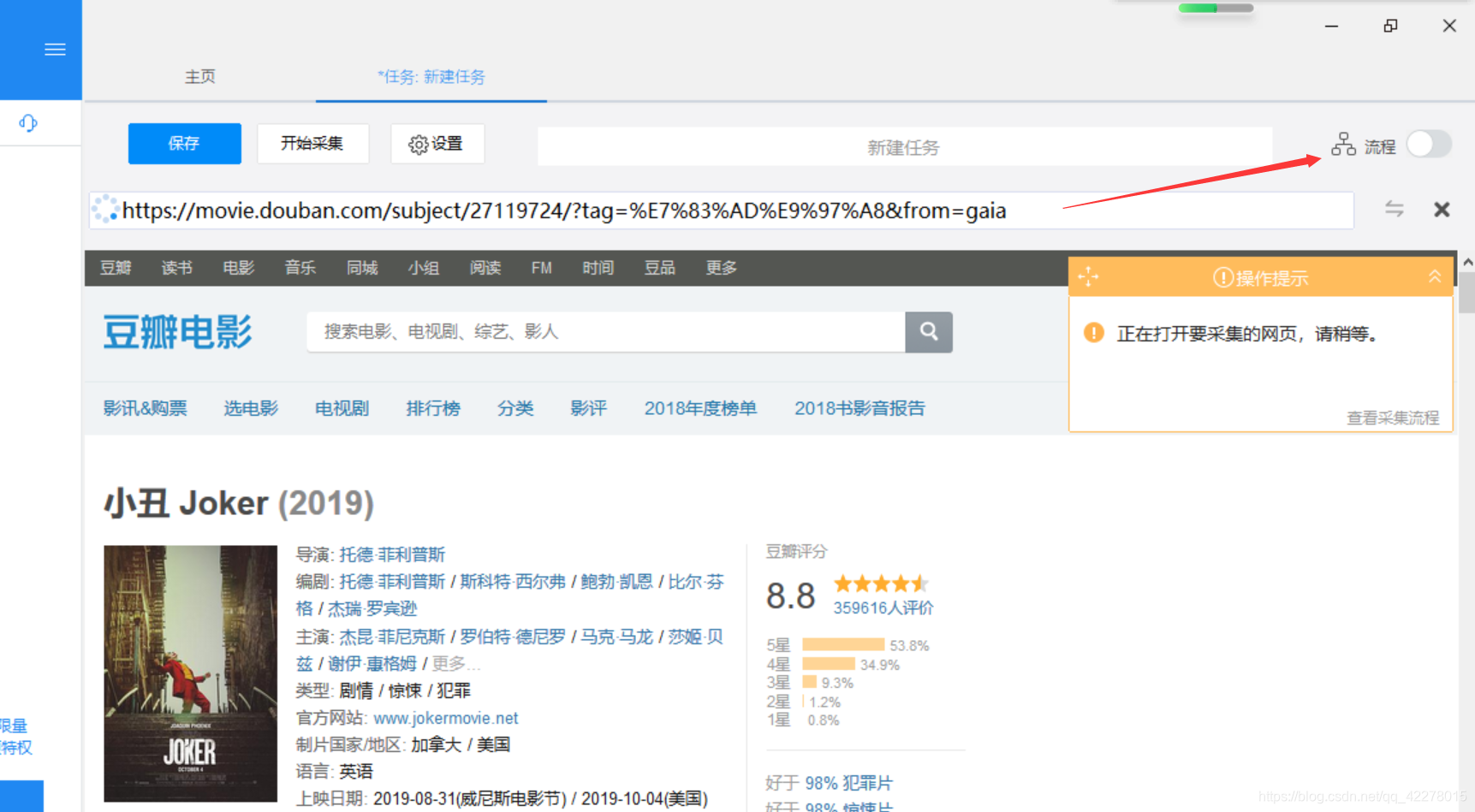The height and width of the screenshot is (812, 1475).
Task: Open 同城 in top navigation bar
Action: pos(362,268)
